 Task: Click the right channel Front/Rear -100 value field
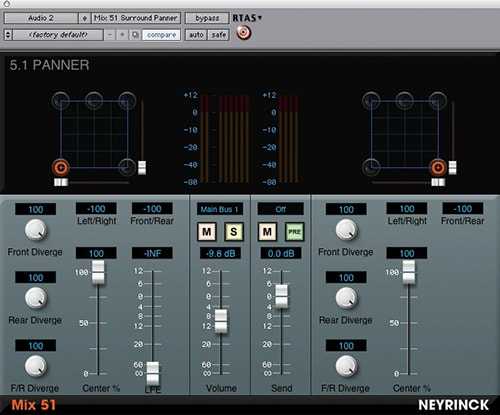(x=463, y=209)
